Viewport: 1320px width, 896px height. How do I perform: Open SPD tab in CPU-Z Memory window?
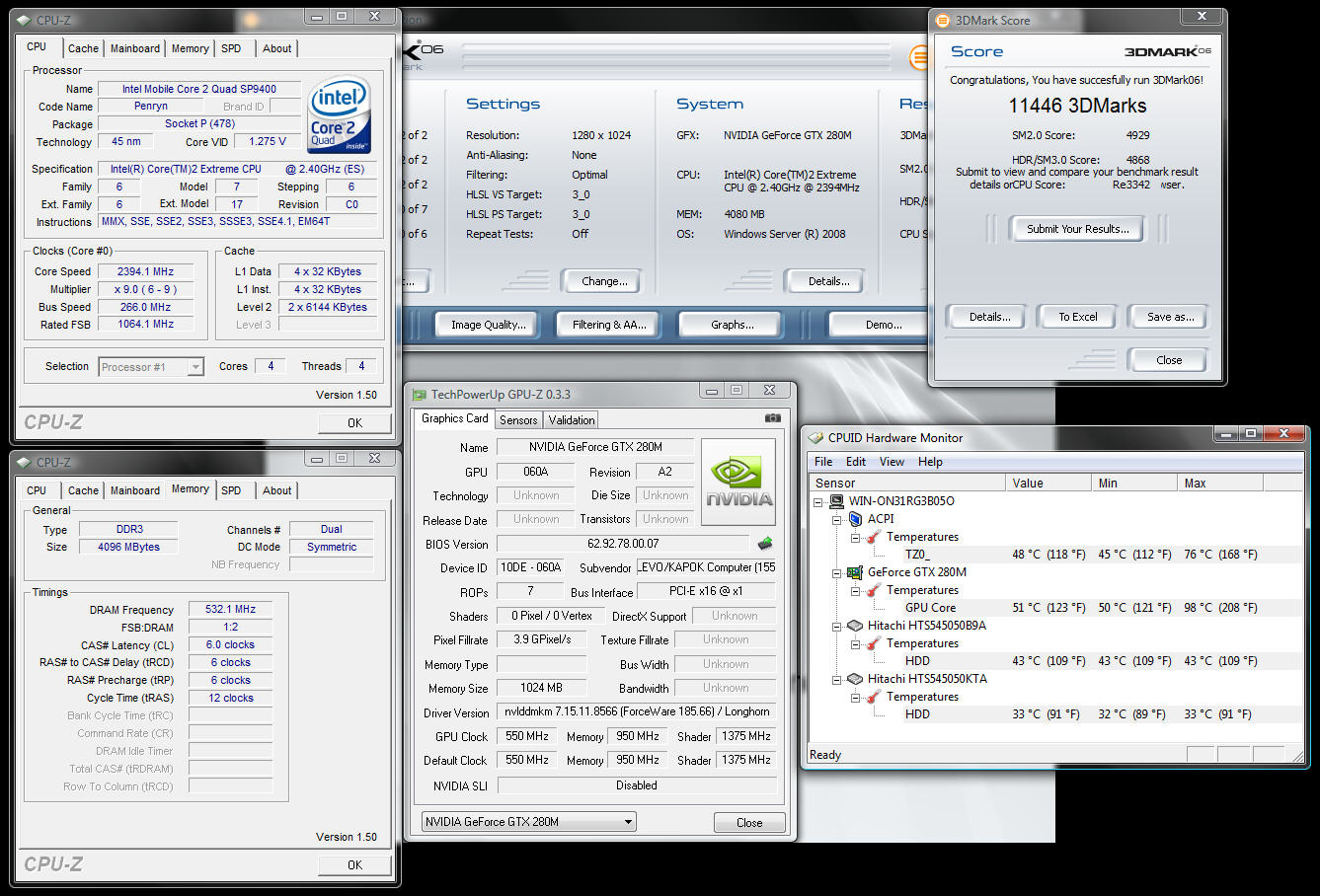[231, 490]
